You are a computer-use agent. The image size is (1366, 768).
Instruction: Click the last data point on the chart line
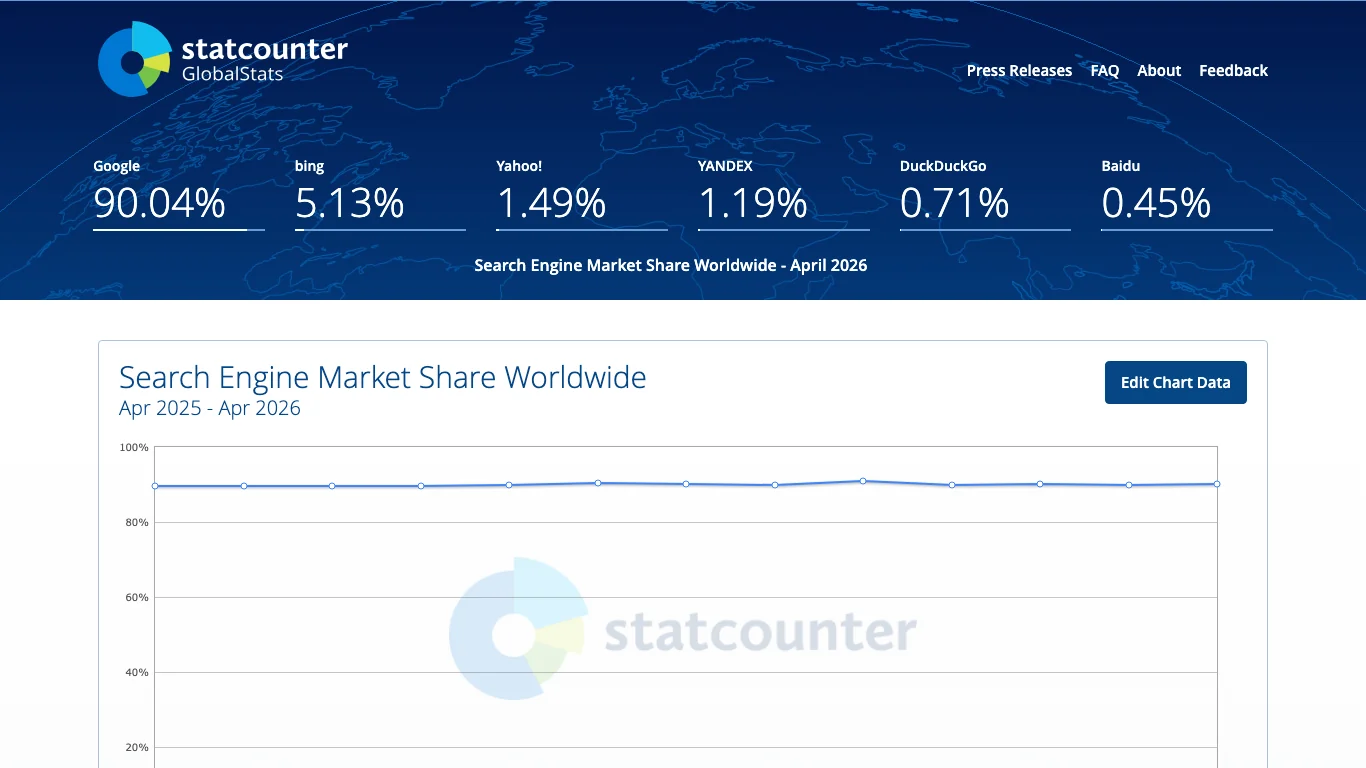[1217, 484]
